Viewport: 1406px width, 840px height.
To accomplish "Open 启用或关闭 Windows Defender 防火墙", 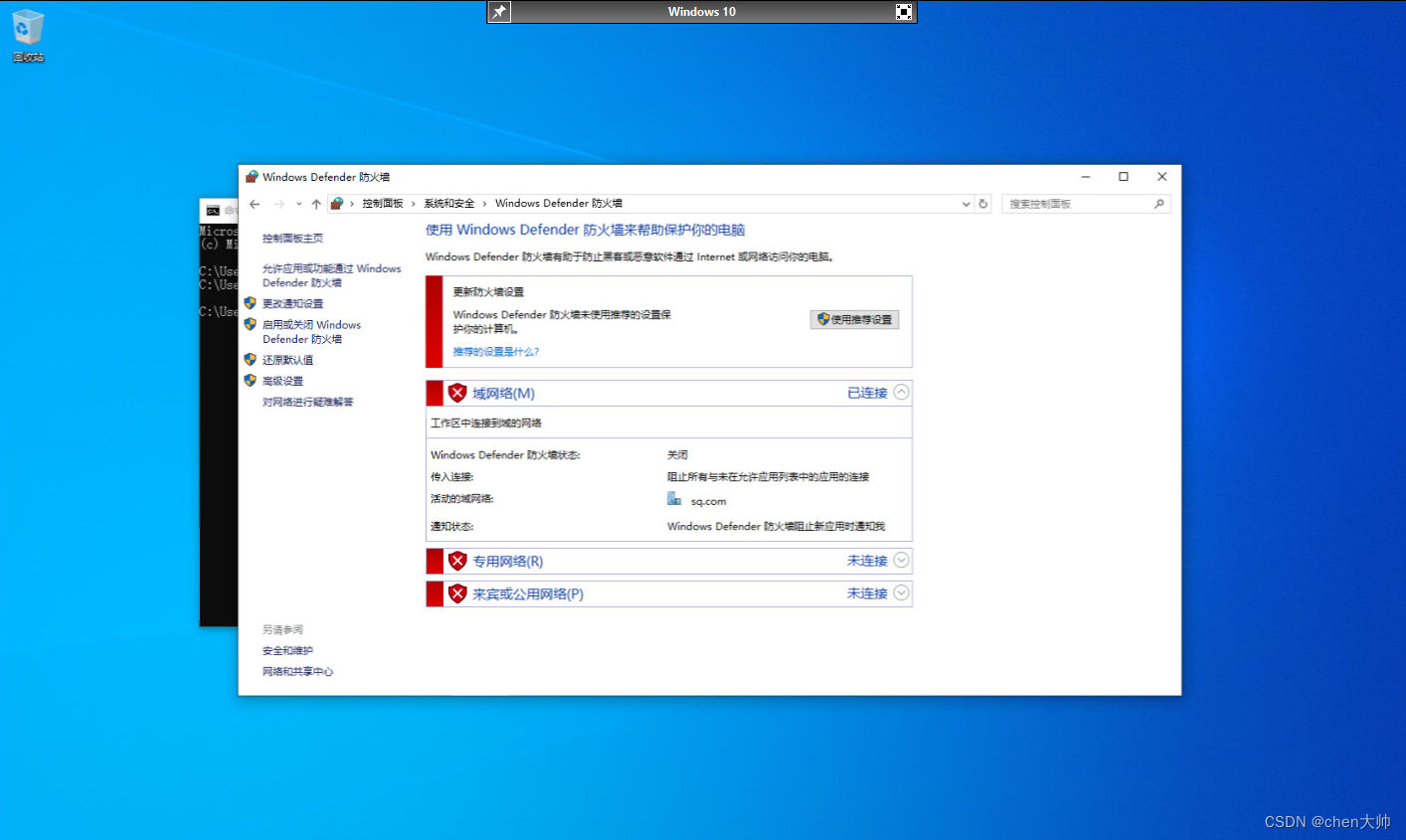I will [x=311, y=332].
